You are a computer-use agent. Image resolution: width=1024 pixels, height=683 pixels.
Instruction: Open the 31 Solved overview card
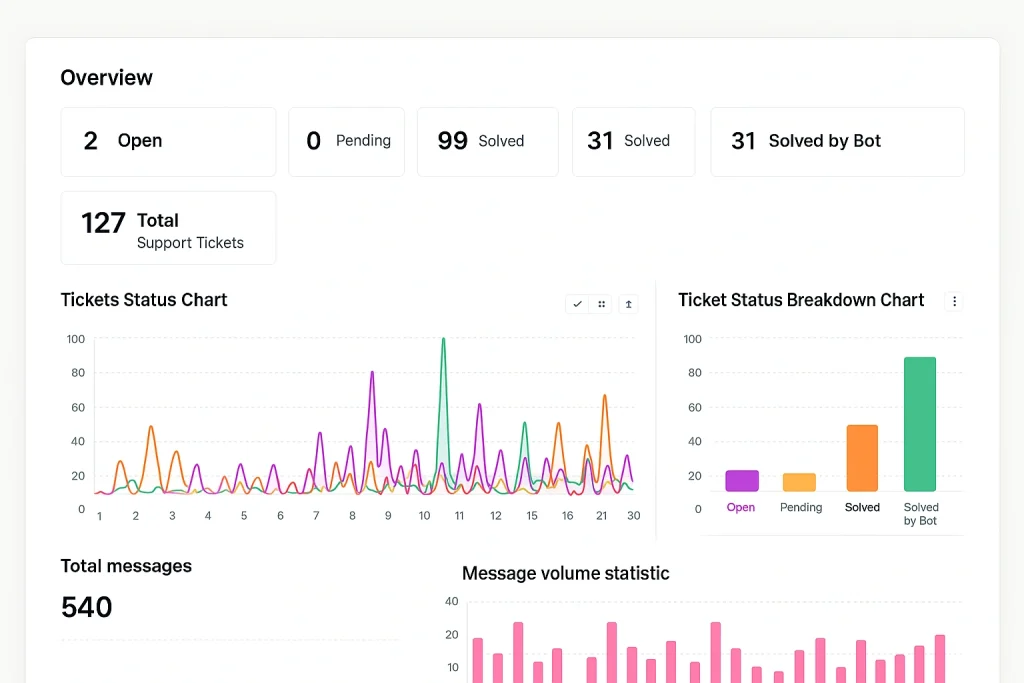tap(633, 142)
